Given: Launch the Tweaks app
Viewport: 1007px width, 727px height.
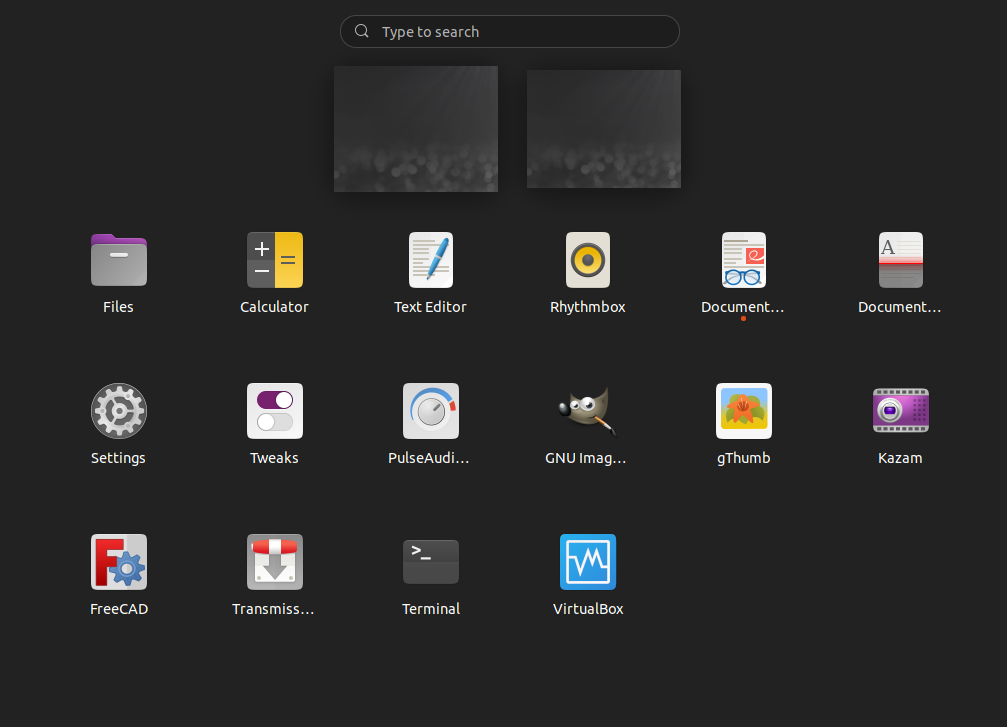Looking at the screenshot, I should (275, 411).
